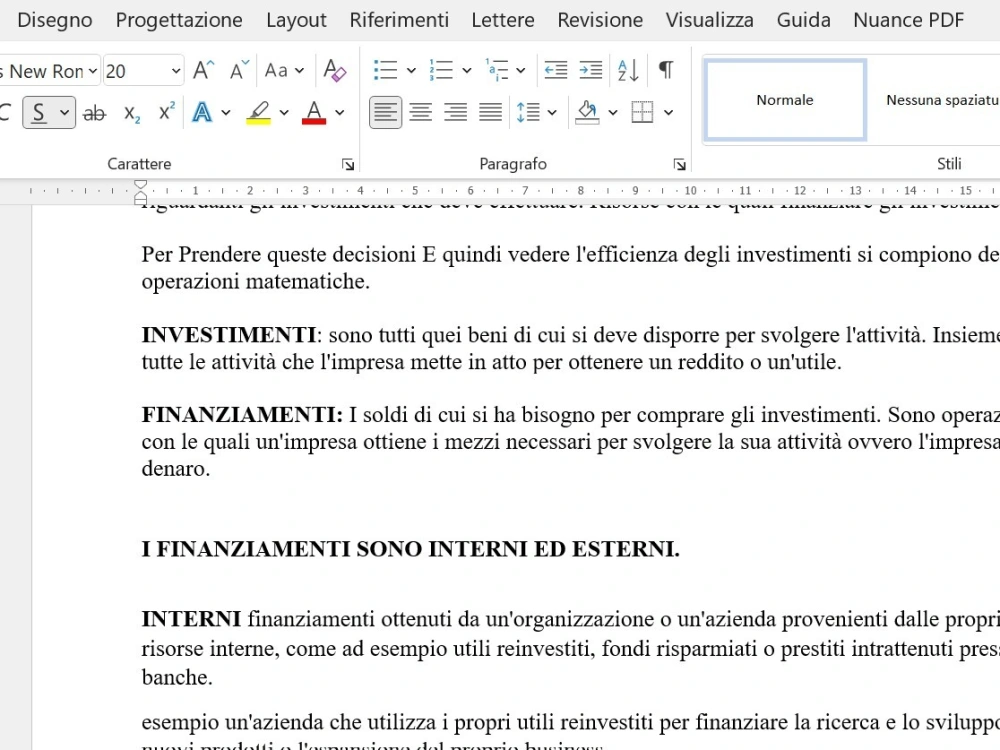Open the highlight color dropdown arrow
Viewport: 1000px width, 750px height.
point(284,113)
